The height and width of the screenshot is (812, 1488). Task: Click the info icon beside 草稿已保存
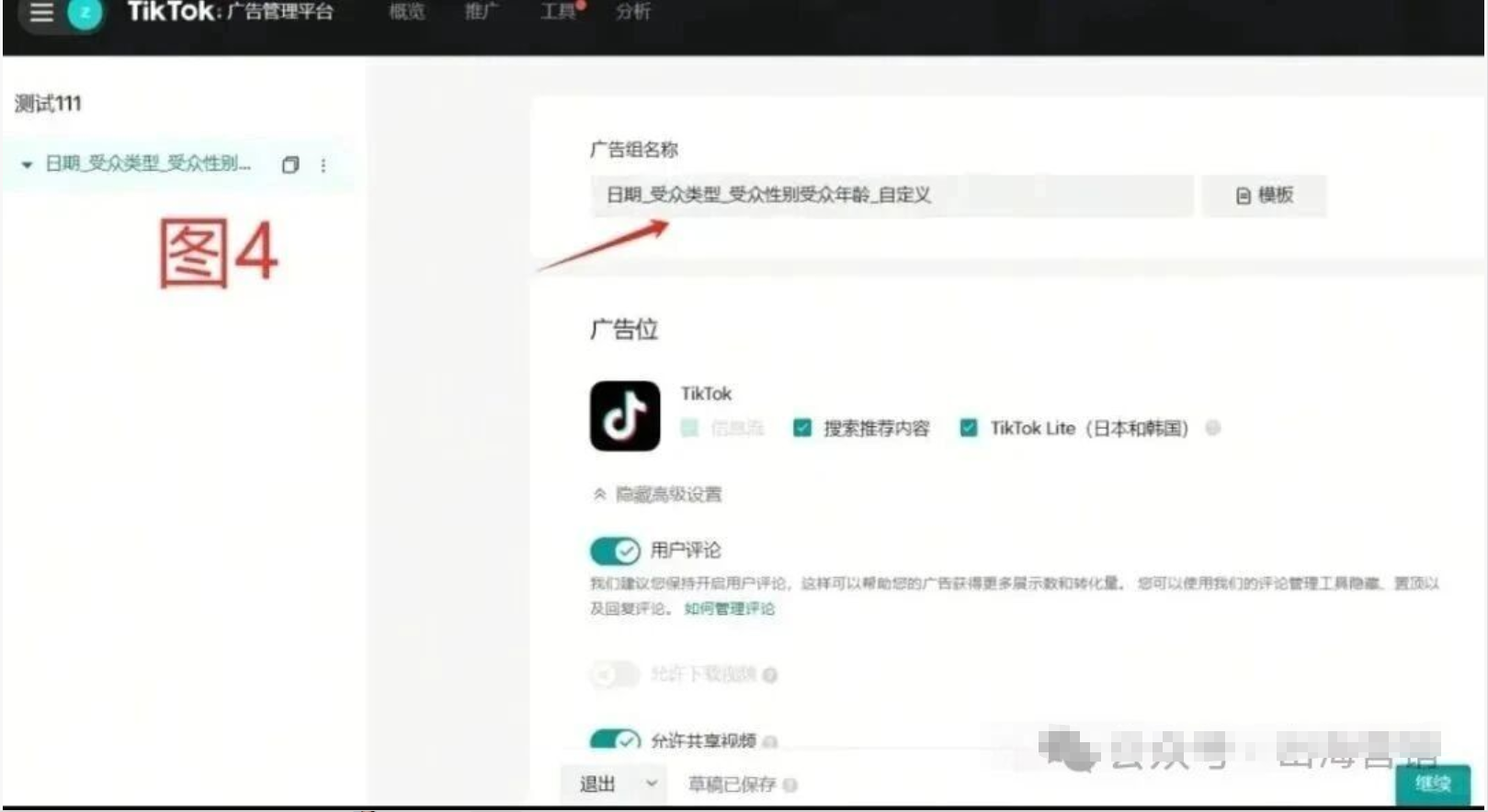(790, 785)
